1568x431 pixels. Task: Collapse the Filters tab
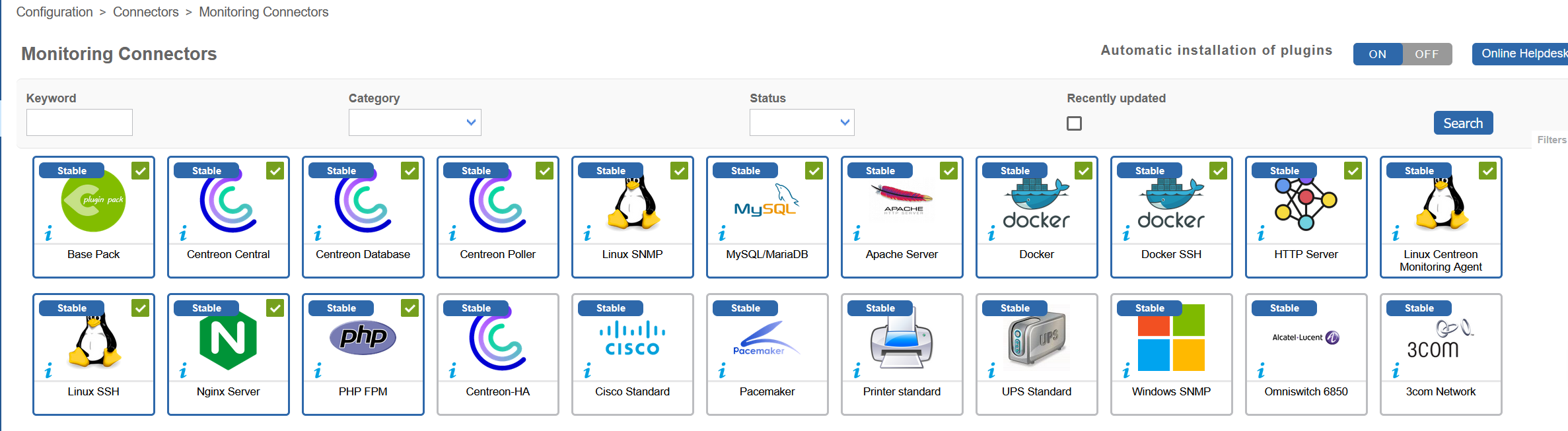point(1551,140)
